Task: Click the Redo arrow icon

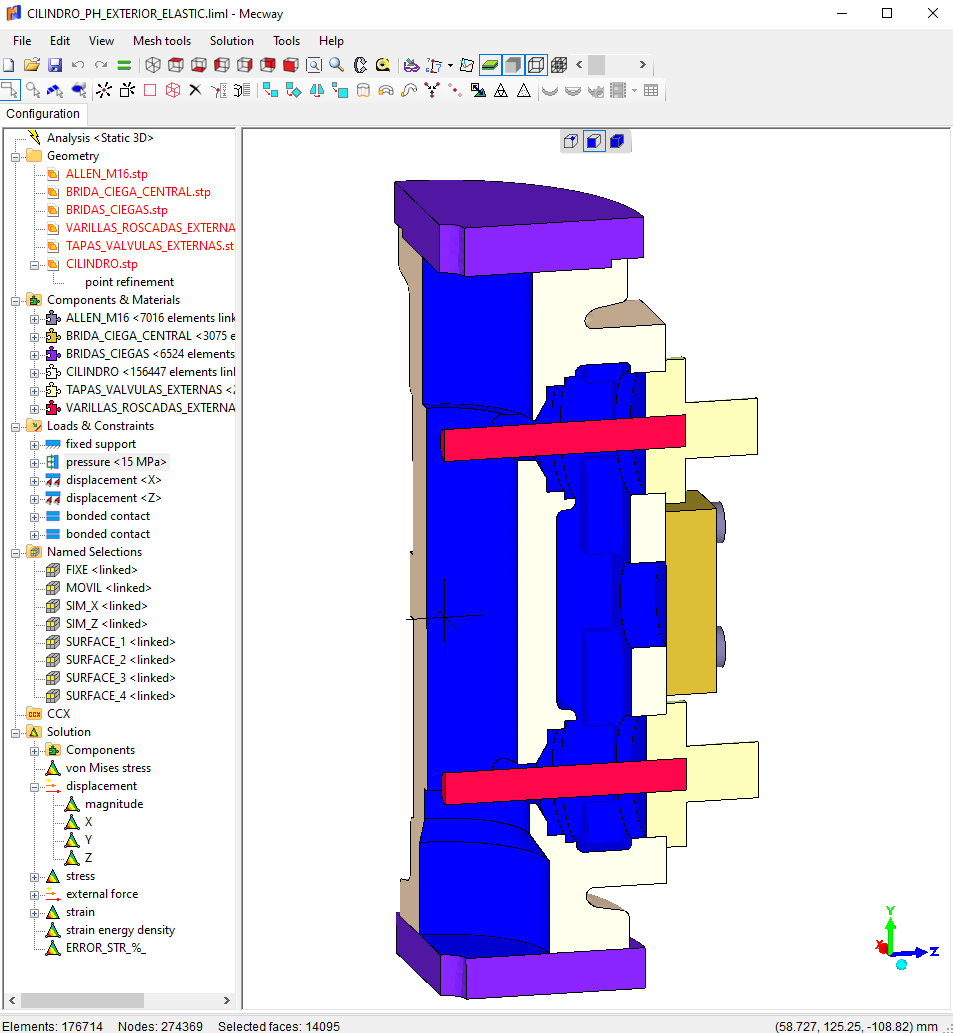Action: [x=101, y=65]
